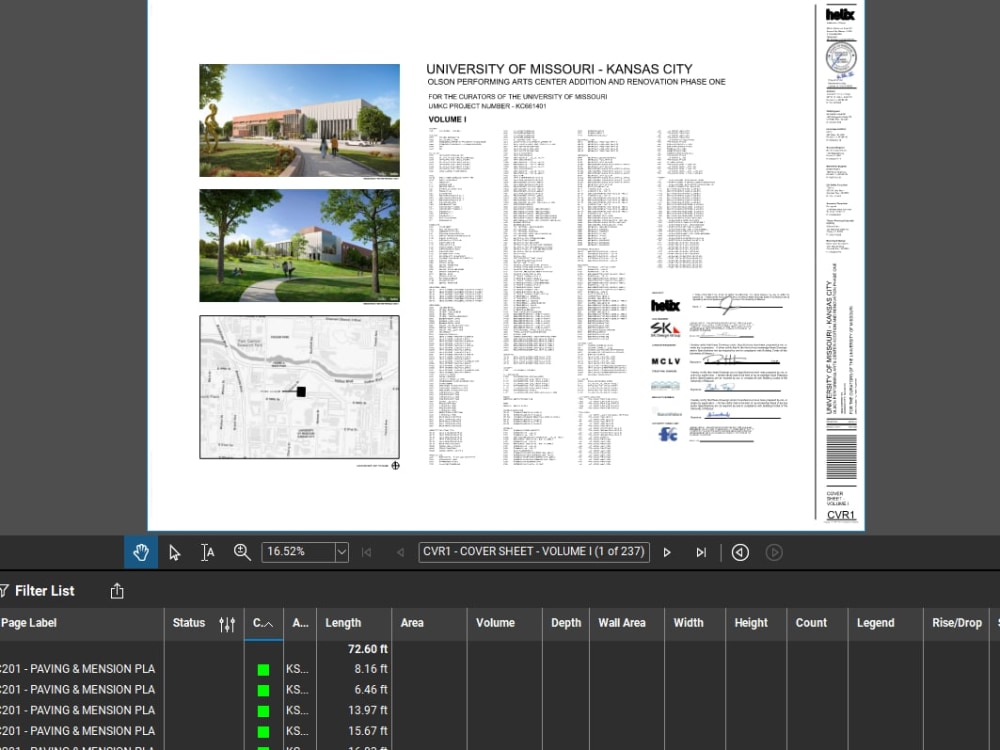1000x750 pixels.
Task: Click the export markups share icon
Action: coord(117,591)
